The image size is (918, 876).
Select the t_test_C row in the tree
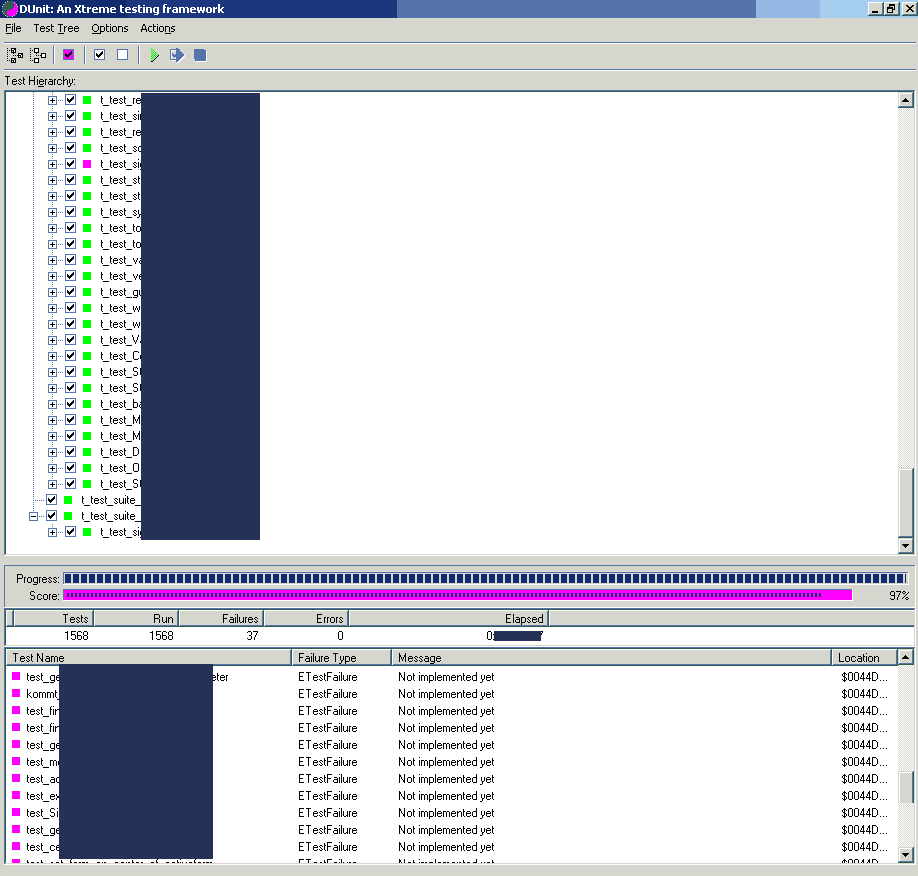coord(121,356)
